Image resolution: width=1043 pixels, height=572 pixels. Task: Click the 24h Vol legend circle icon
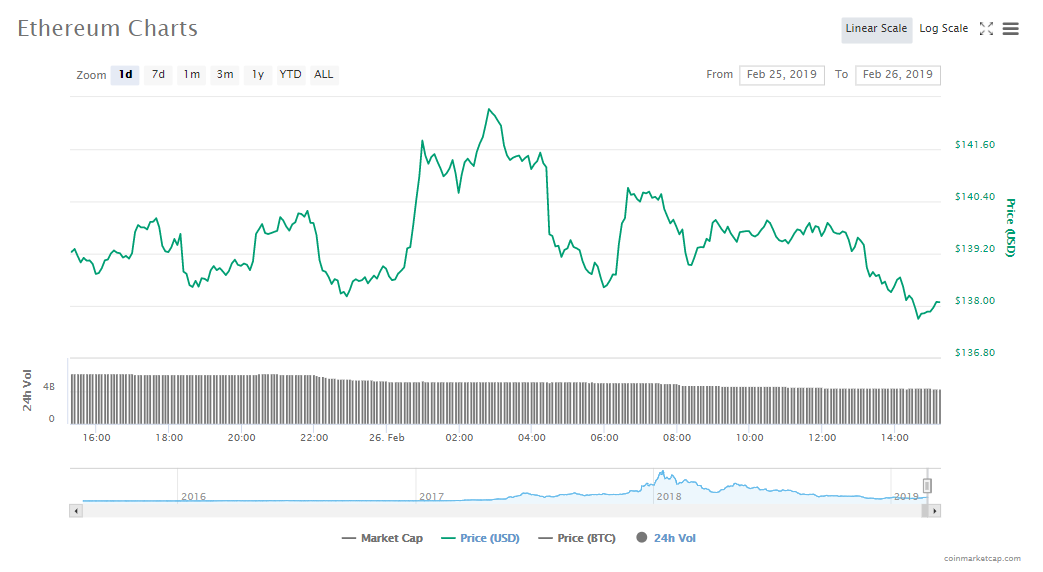[642, 538]
